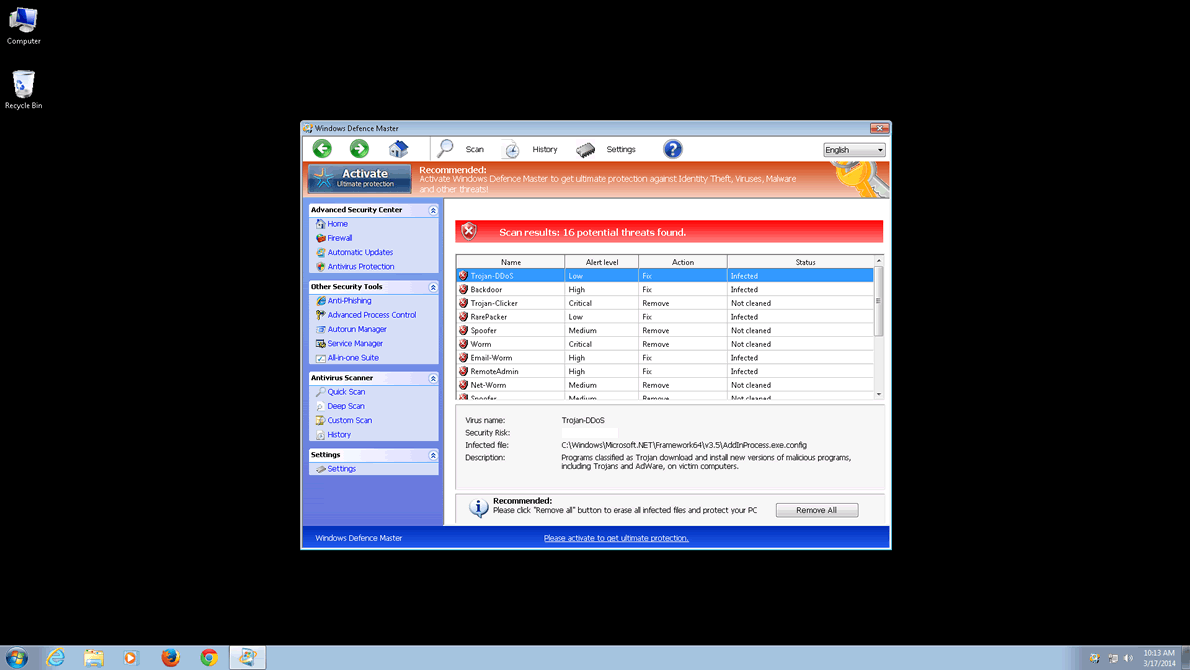Open Advanced Process Control
Image resolution: width=1190 pixels, height=670 pixels.
[x=371, y=315]
